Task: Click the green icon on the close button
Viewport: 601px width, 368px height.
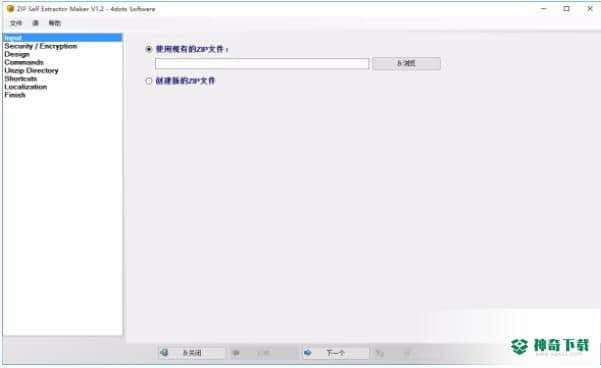Action: (x=164, y=352)
